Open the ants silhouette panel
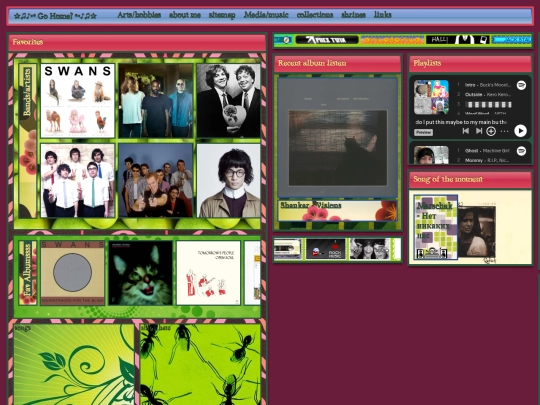Viewport: 540px width, 405px height. (200, 364)
